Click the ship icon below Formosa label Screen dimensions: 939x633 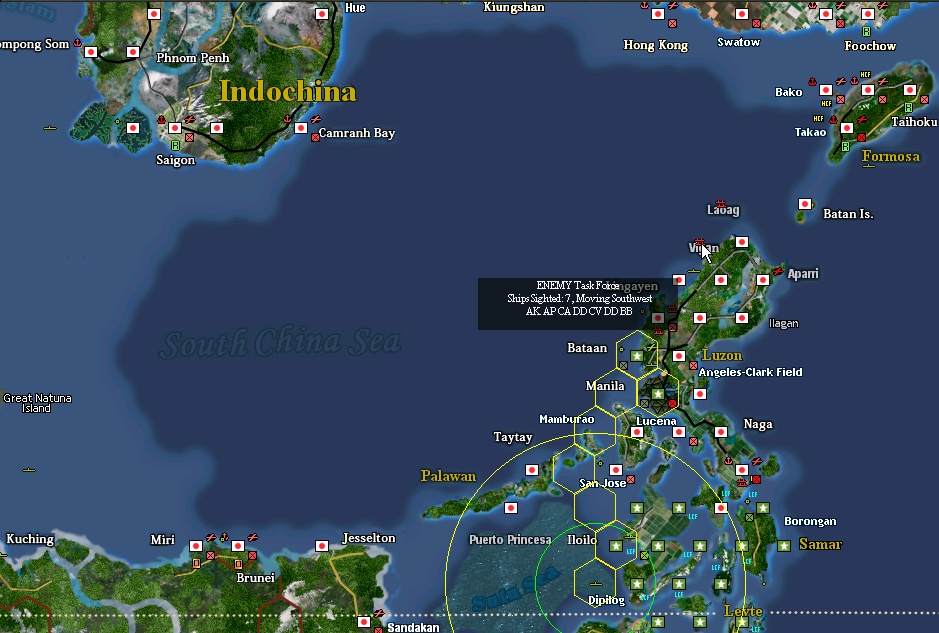pos(870,166)
